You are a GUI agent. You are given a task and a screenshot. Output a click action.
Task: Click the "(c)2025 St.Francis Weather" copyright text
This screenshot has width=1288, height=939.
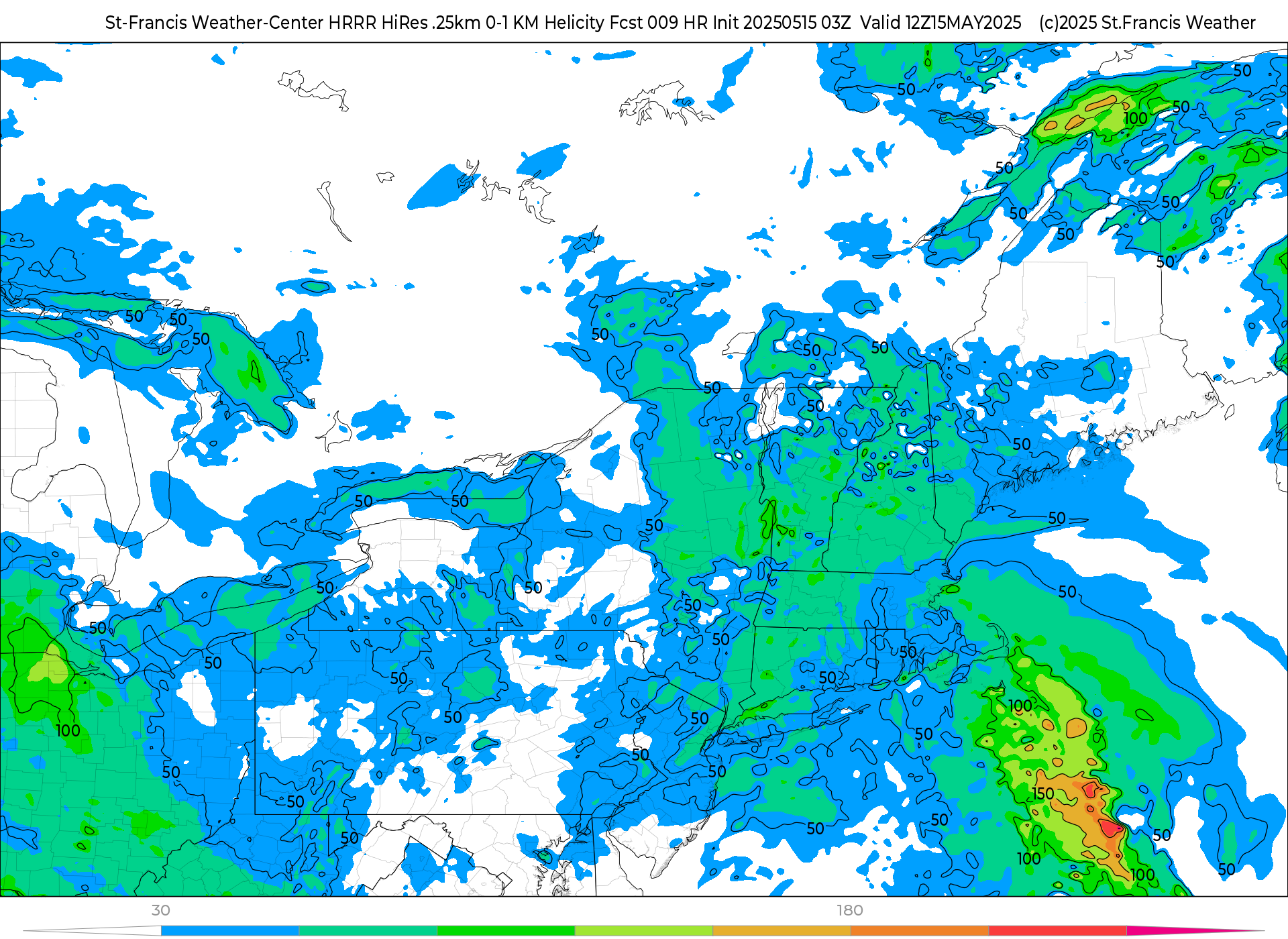pyautogui.click(x=1147, y=23)
